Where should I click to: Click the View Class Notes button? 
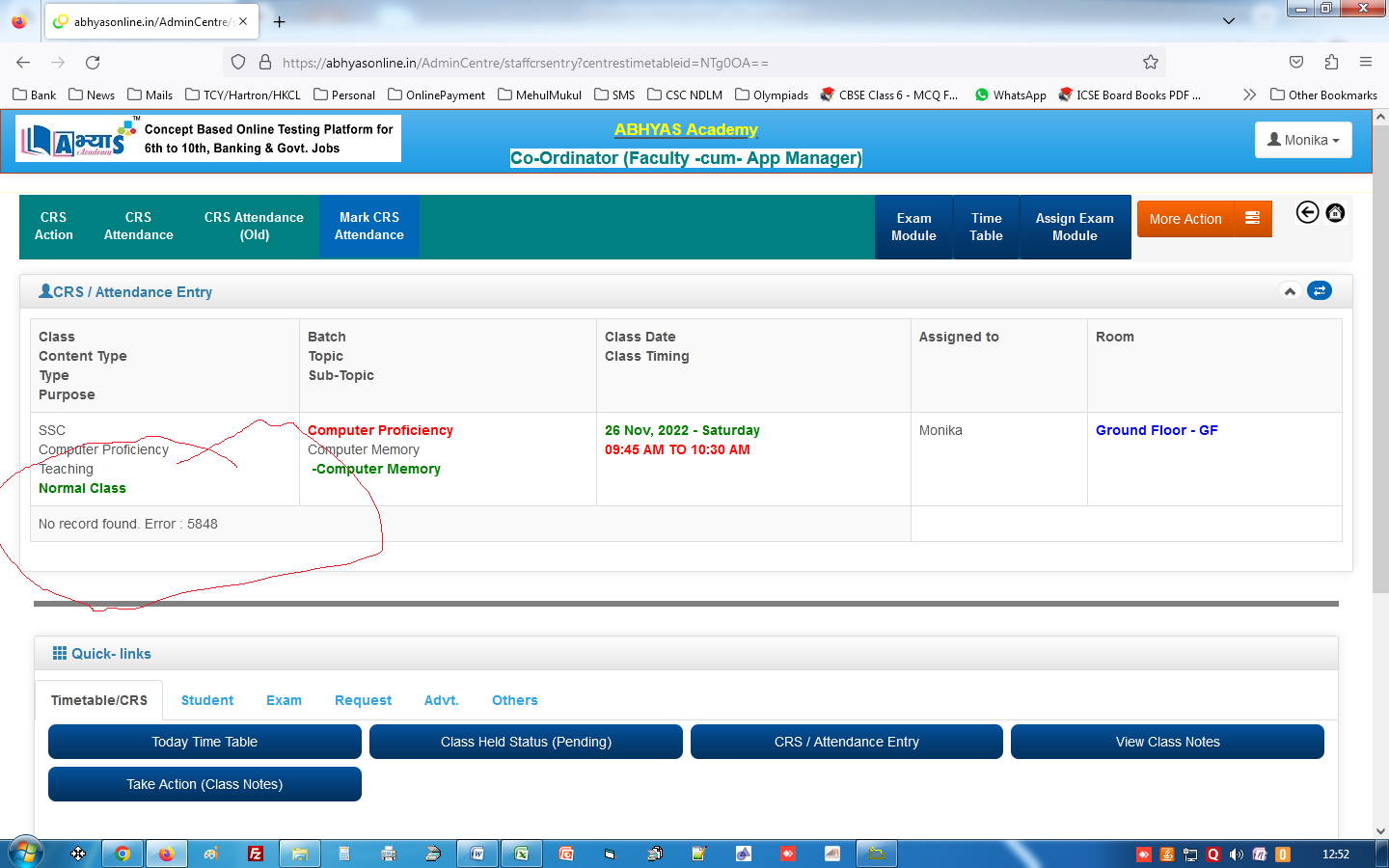(x=1167, y=742)
